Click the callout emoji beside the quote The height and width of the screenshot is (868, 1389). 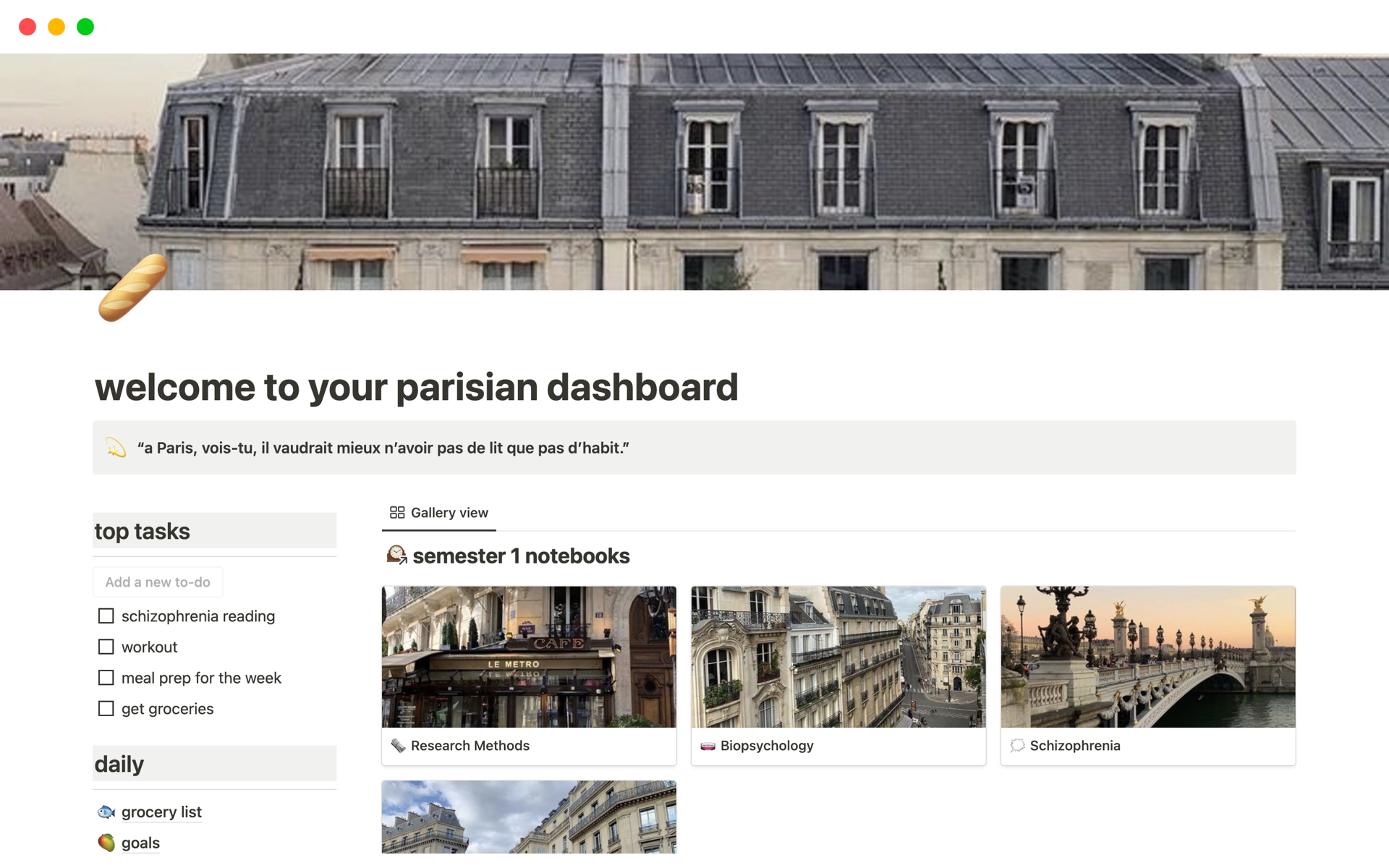tap(116, 448)
